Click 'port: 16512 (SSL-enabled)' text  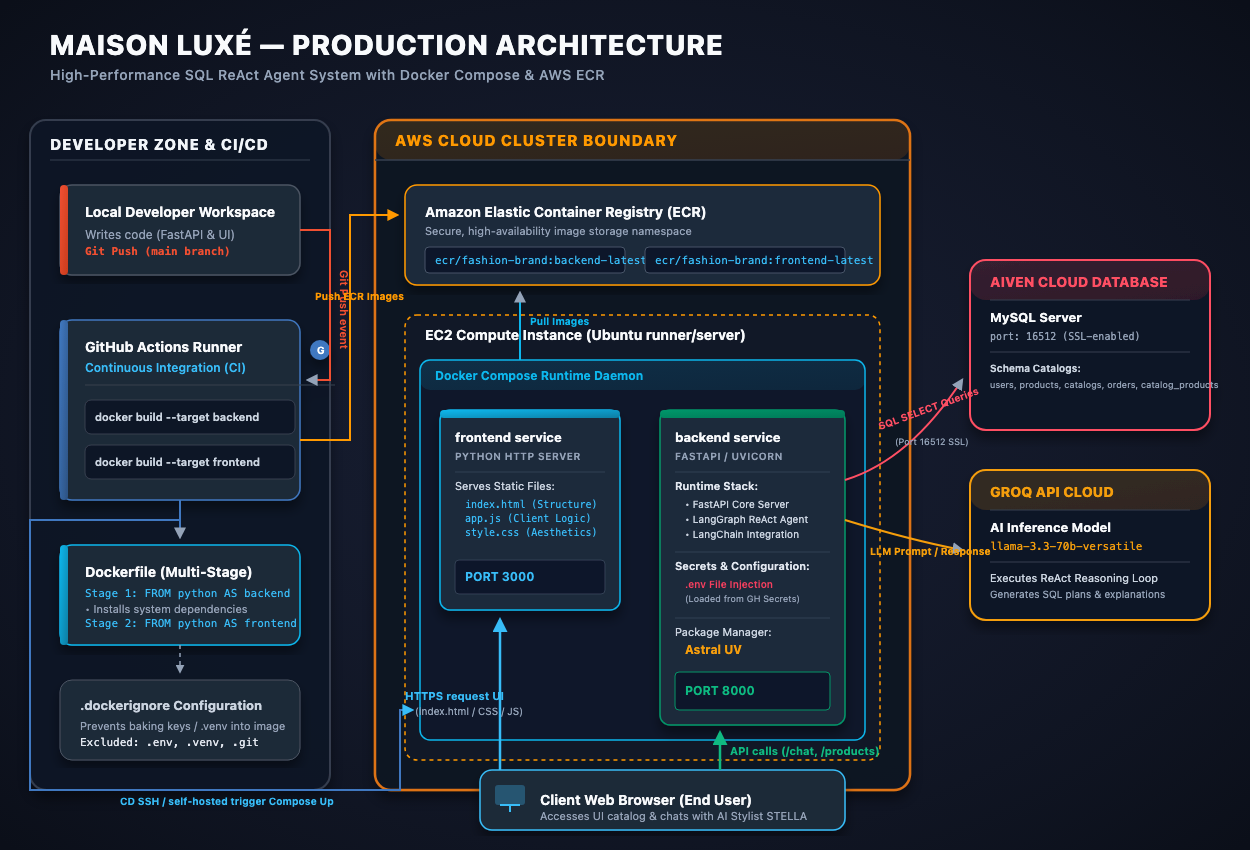[1065, 336]
